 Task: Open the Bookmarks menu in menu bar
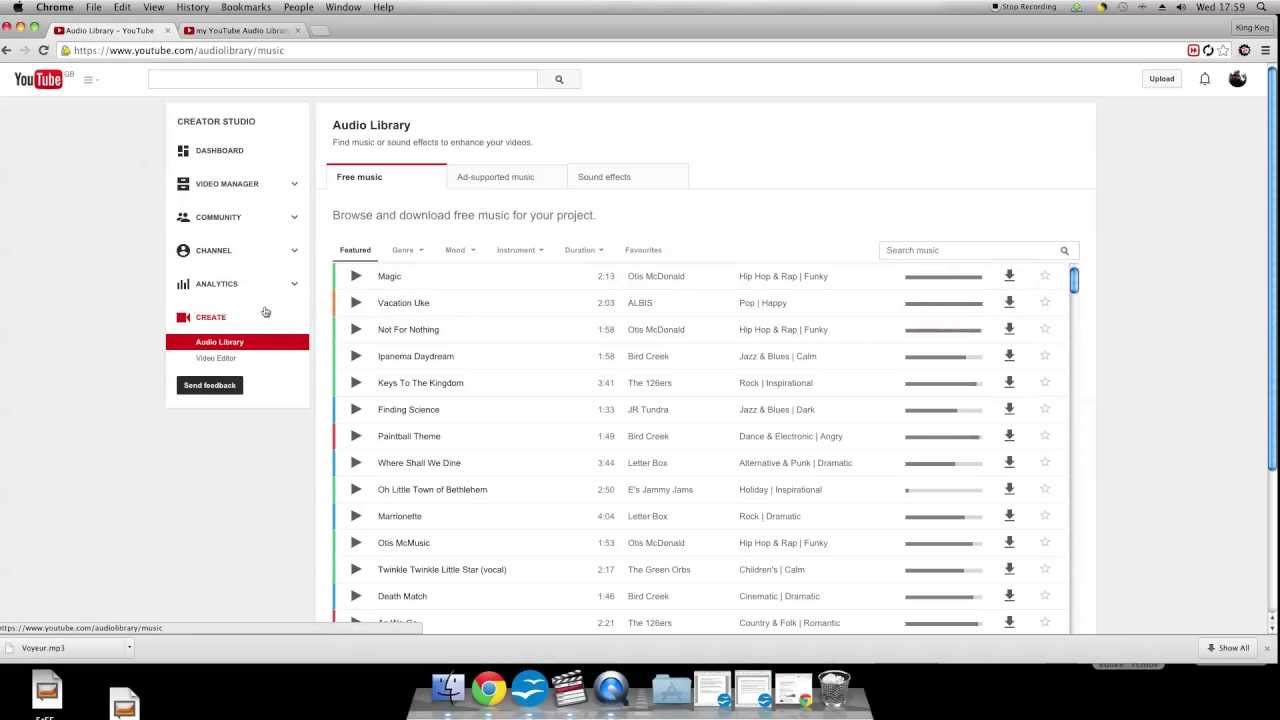pos(246,7)
